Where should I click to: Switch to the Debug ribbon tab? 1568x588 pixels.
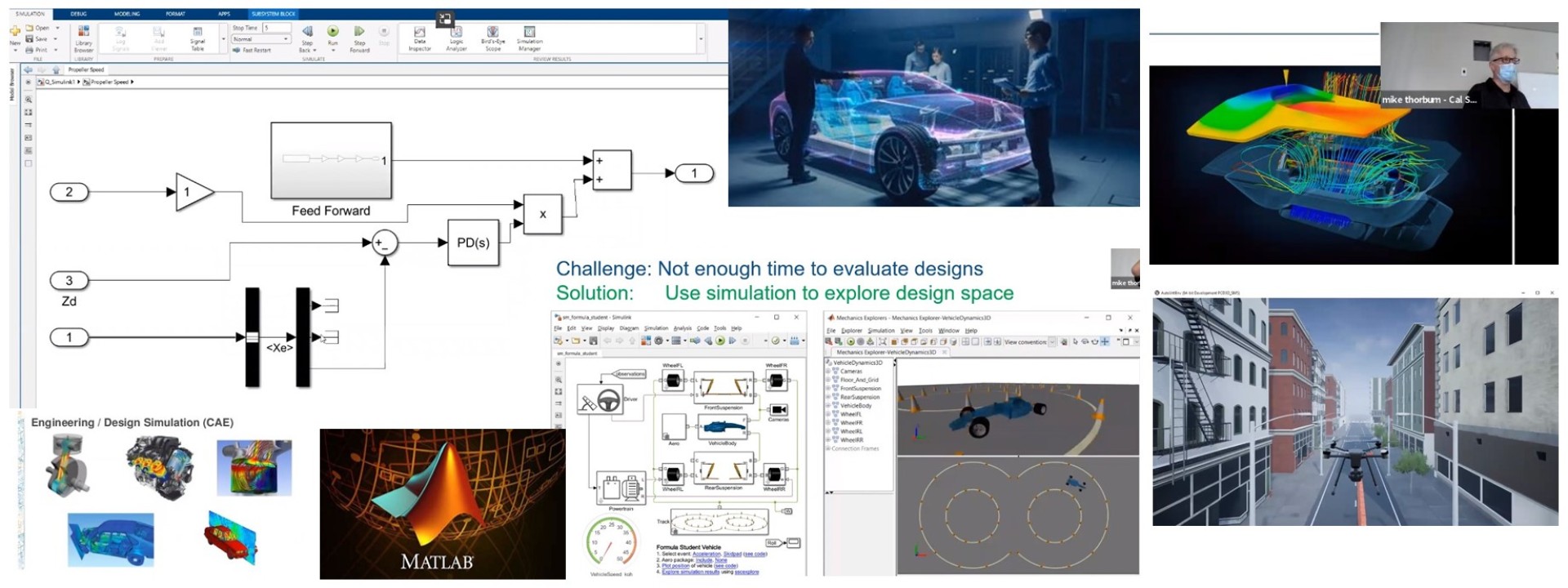(78, 14)
